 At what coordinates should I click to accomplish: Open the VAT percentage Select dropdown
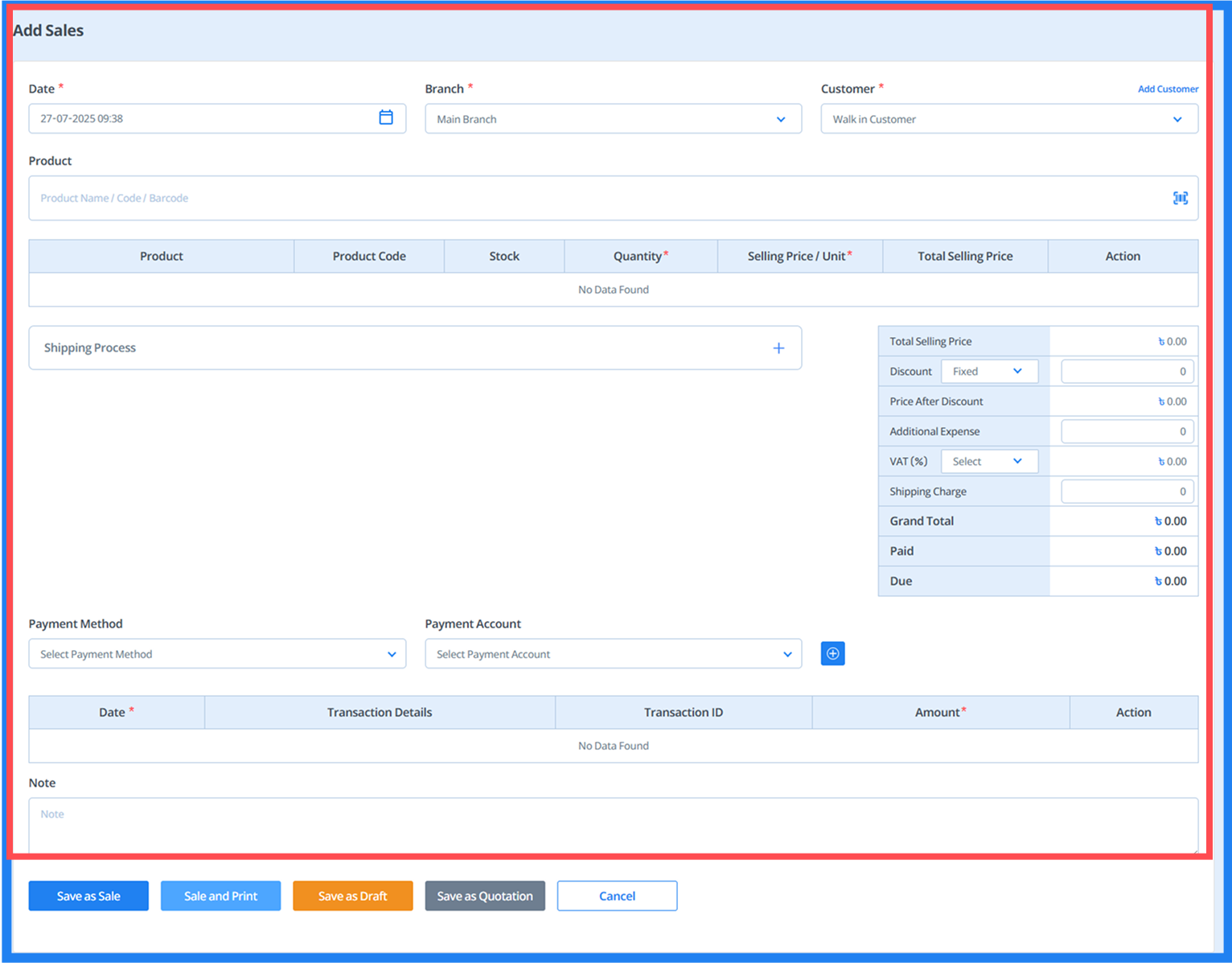tap(989, 461)
